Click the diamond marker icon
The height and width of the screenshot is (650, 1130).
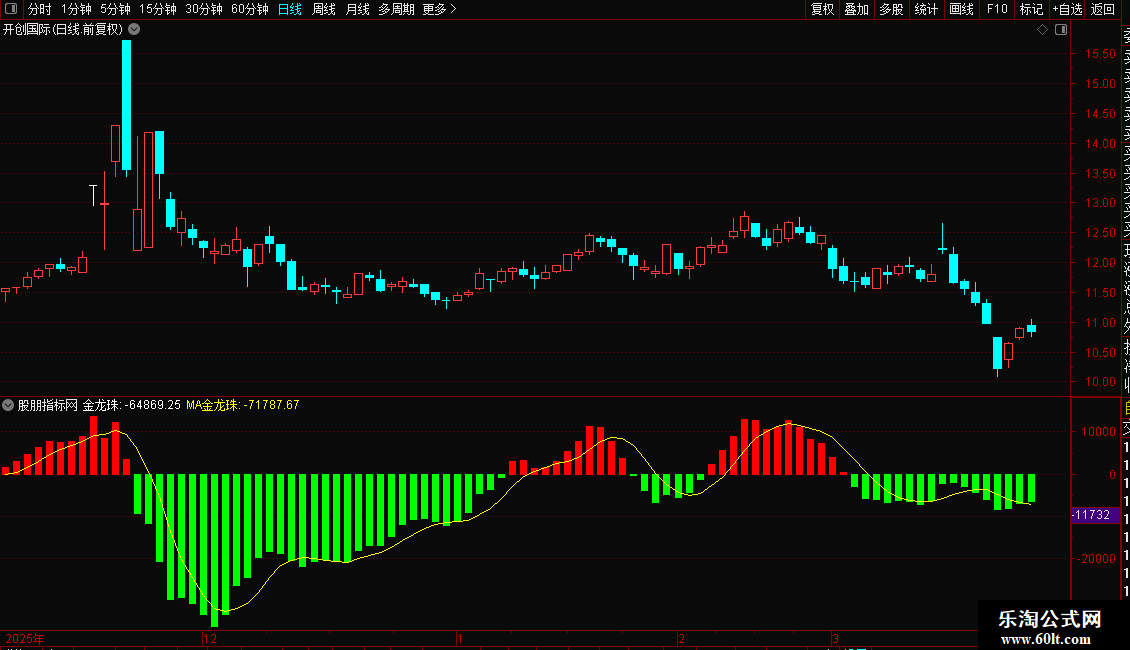coord(1042,30)
